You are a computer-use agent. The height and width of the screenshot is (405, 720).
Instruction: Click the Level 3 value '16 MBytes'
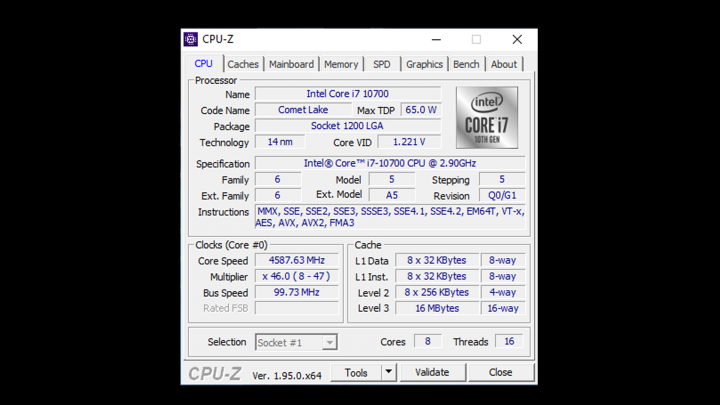tap(437, 309)
